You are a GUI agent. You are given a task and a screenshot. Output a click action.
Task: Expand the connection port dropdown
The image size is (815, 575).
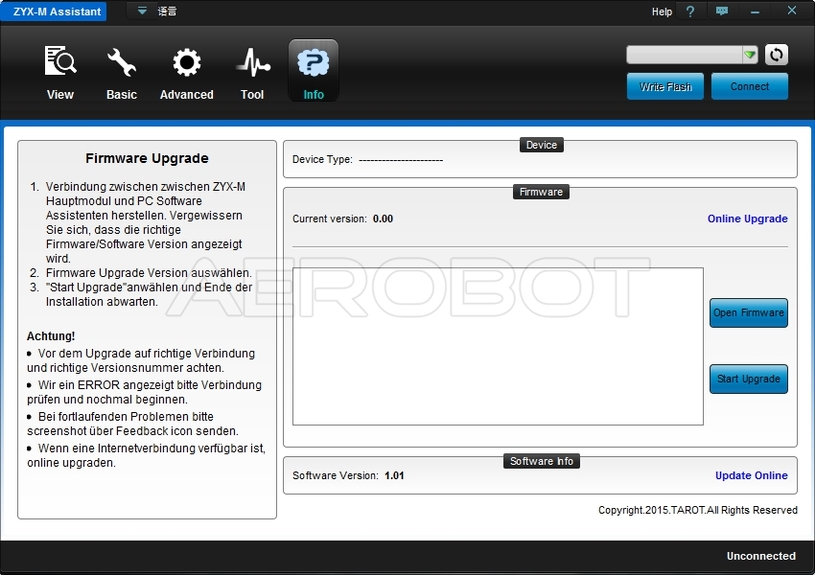point(749,55)
